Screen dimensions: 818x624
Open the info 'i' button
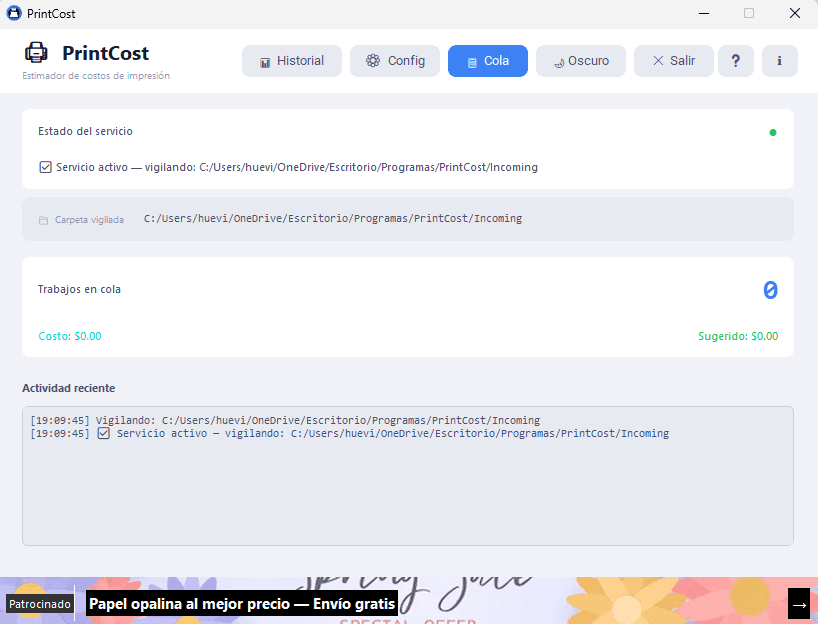tap(779, 61)
